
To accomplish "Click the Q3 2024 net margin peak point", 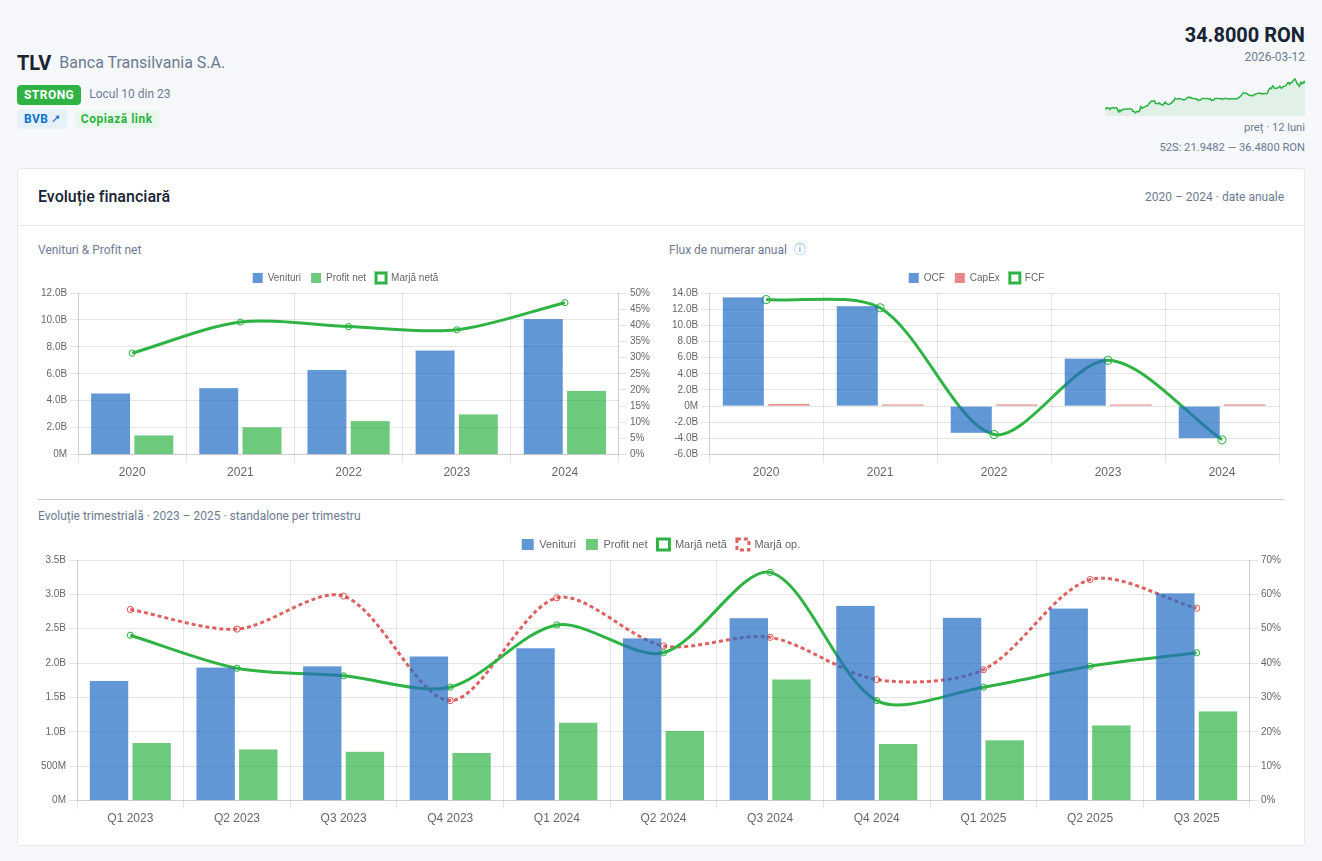I will (770, 572).
